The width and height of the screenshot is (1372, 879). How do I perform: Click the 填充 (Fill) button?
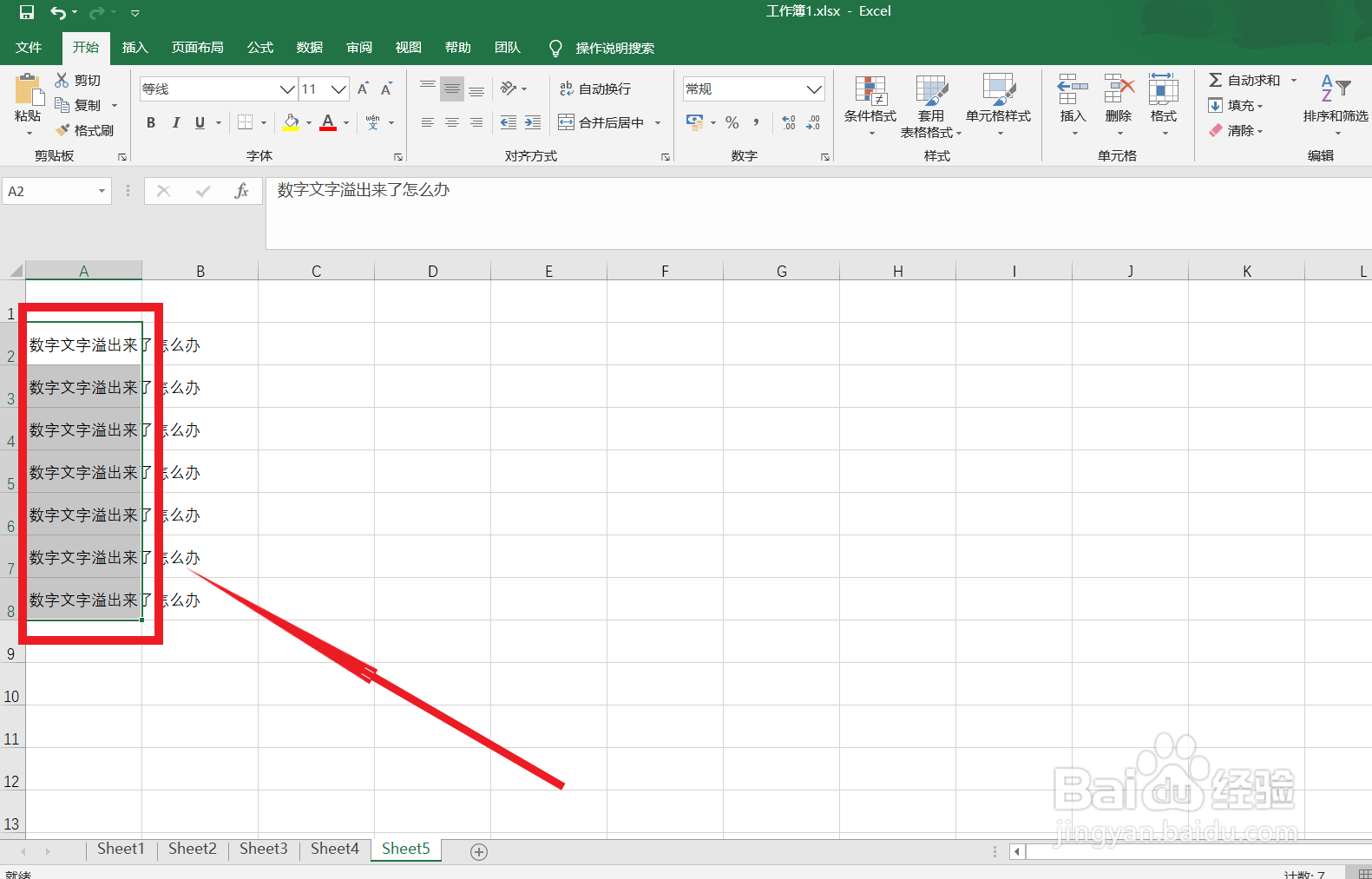tap(1235, 105)
